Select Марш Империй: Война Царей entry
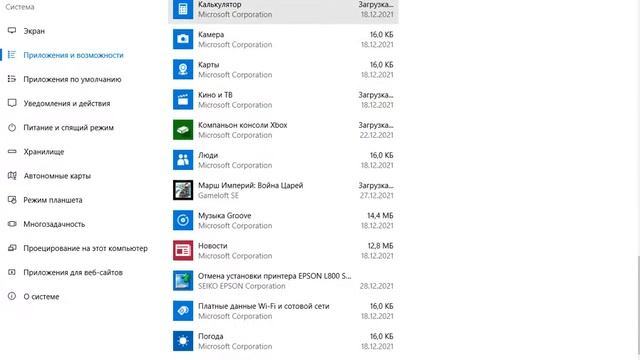The height and width of the screenshot is (360, 640). point(283,190)
